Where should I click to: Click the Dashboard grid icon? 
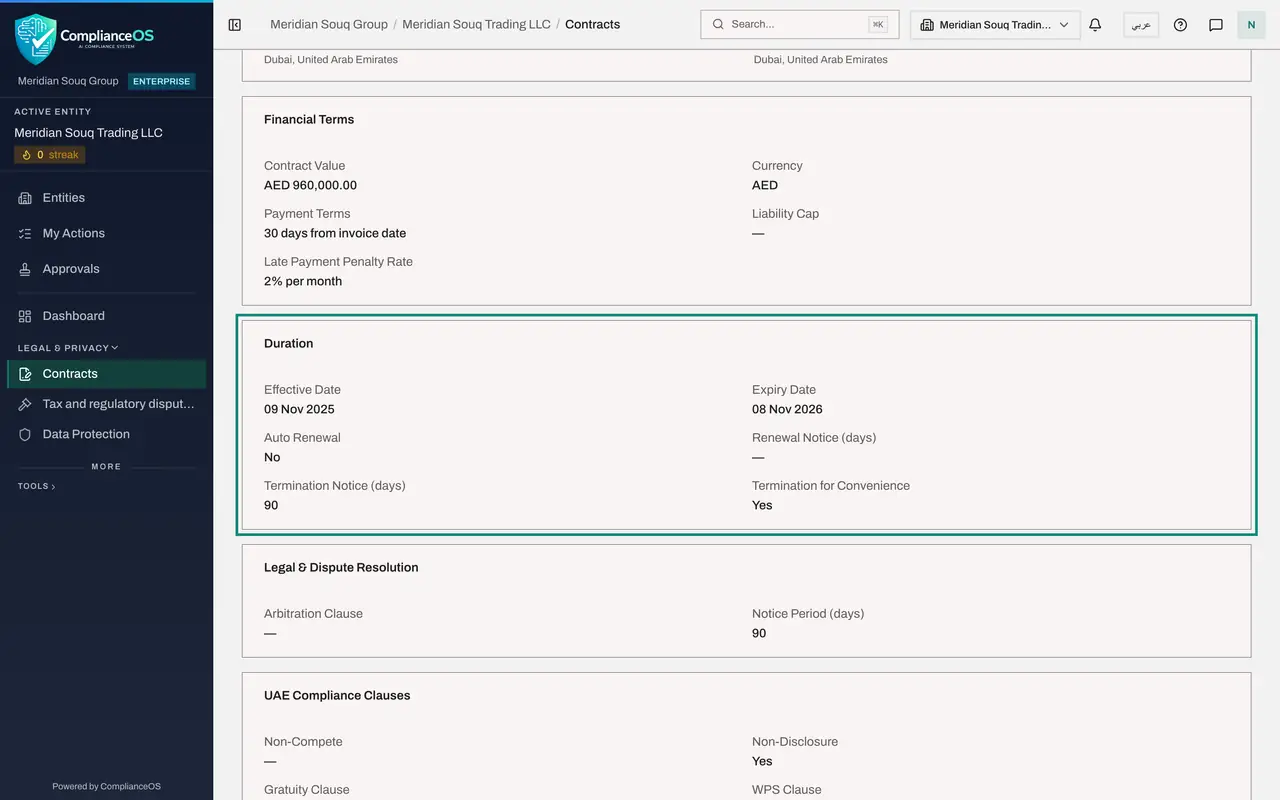pyautogui.click(x=25, y=316)
